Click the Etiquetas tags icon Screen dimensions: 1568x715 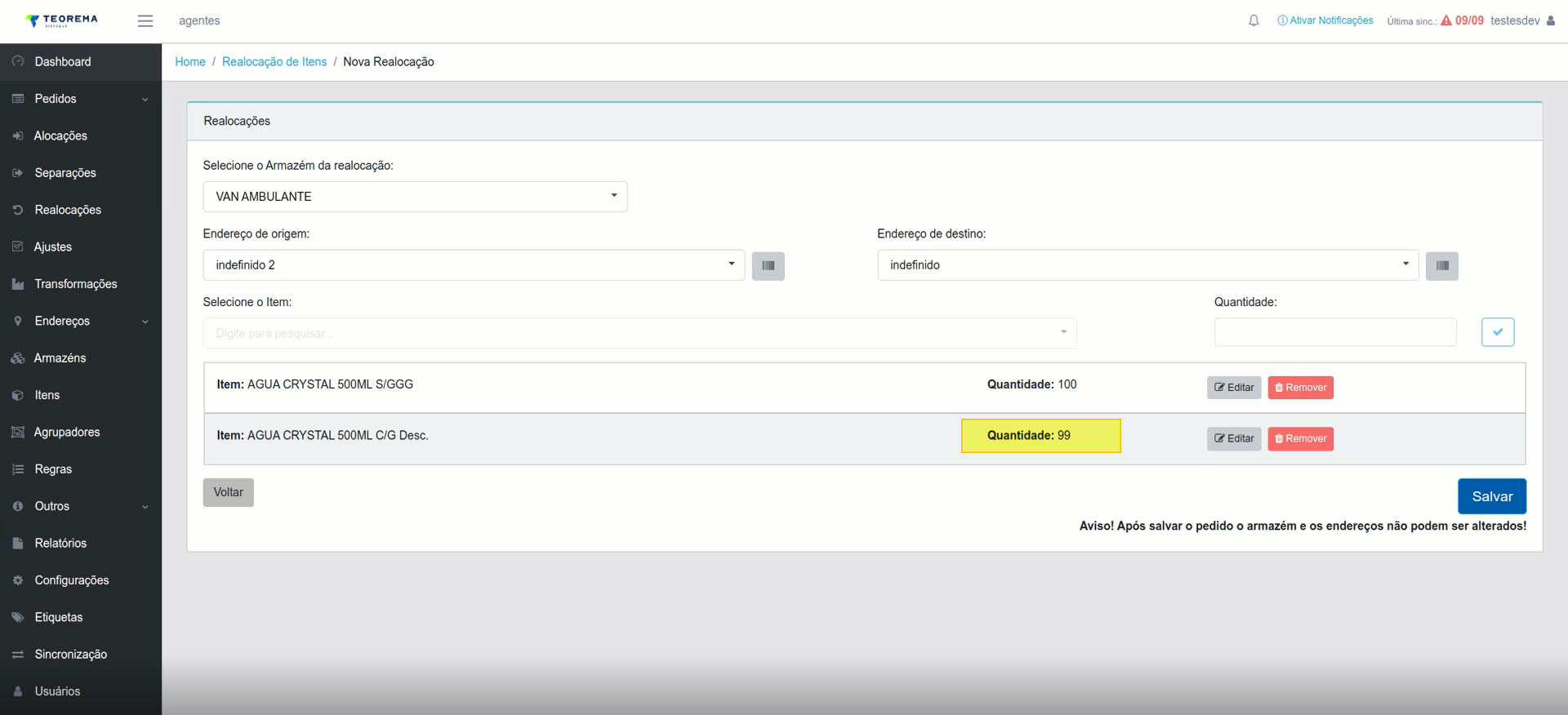[x=18, y=617]
